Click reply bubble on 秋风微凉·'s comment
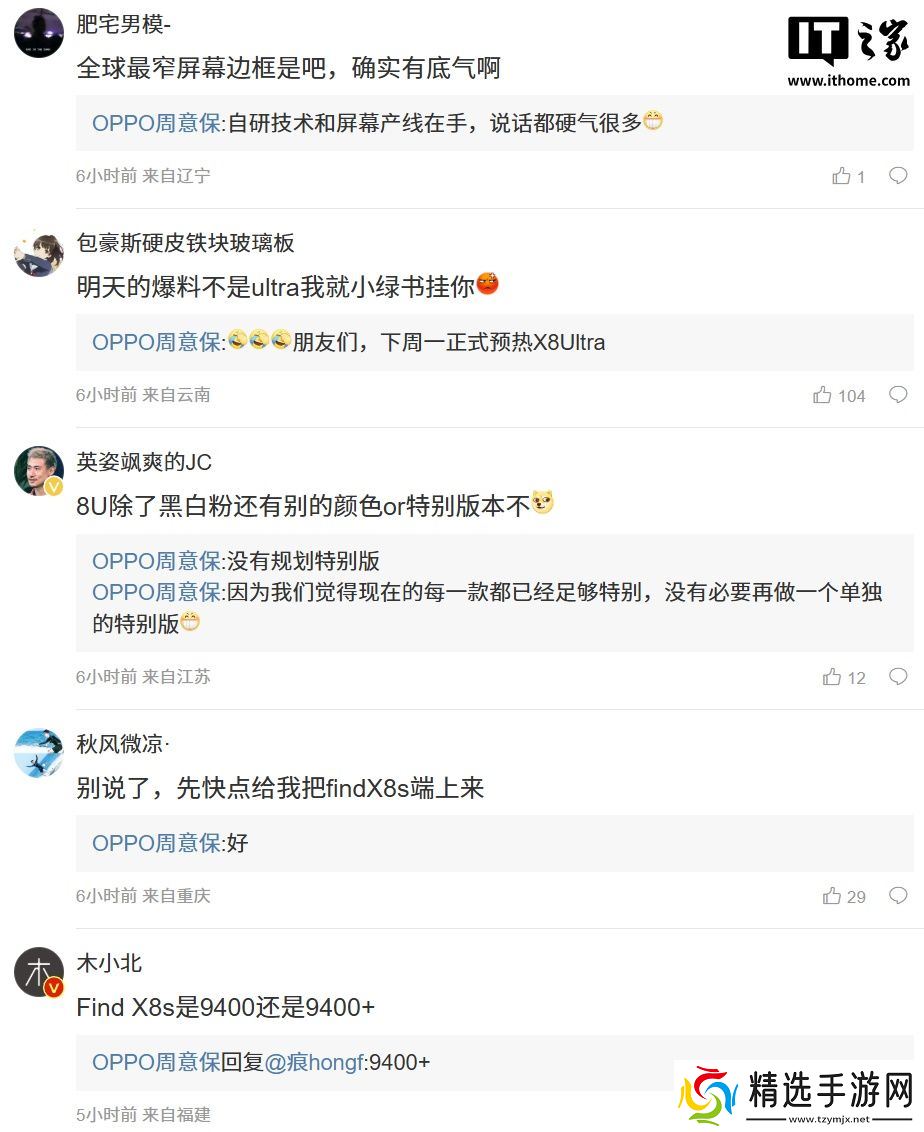 [898, 896]
